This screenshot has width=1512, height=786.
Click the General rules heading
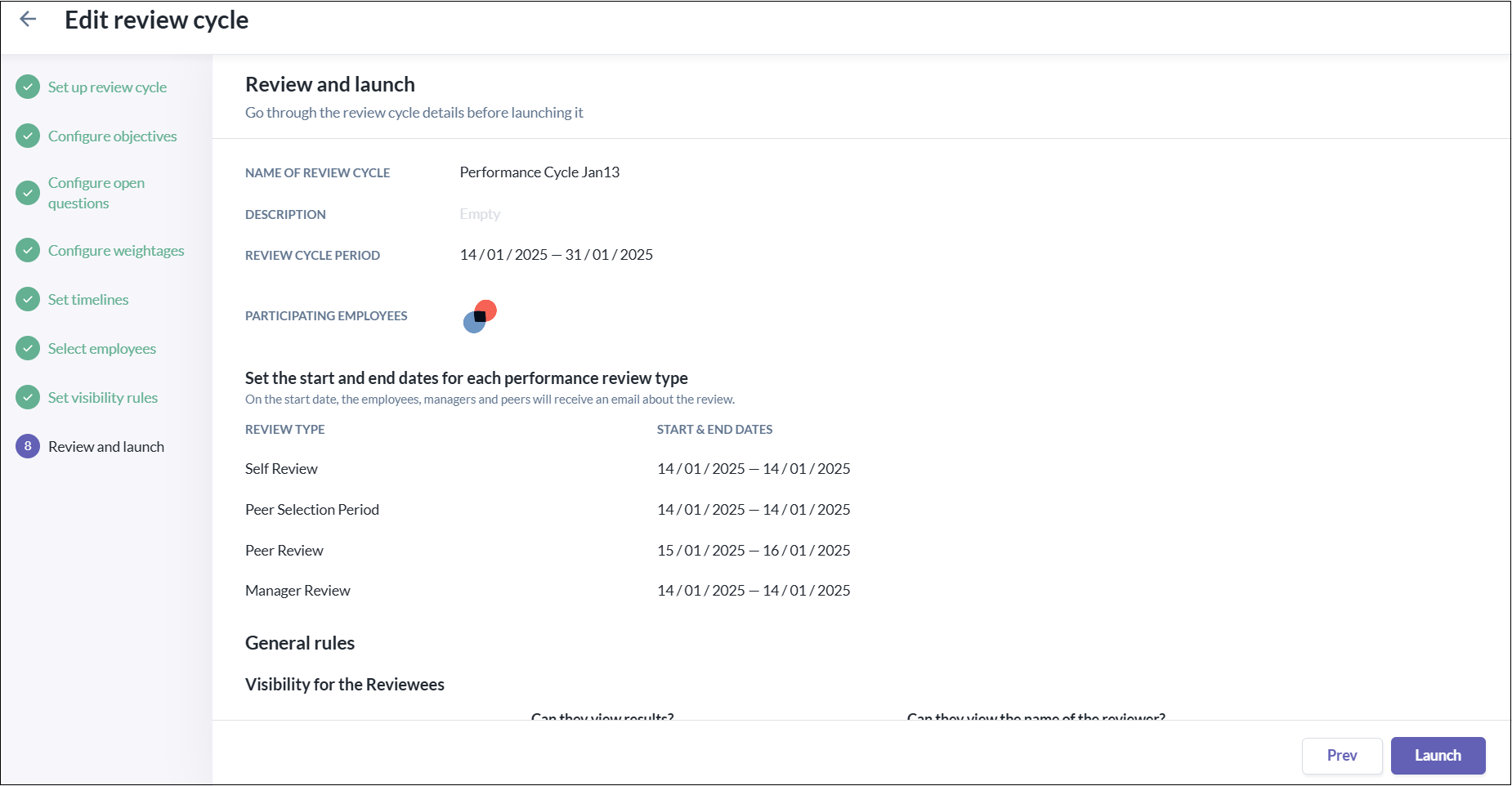click(x=300, y=643)
